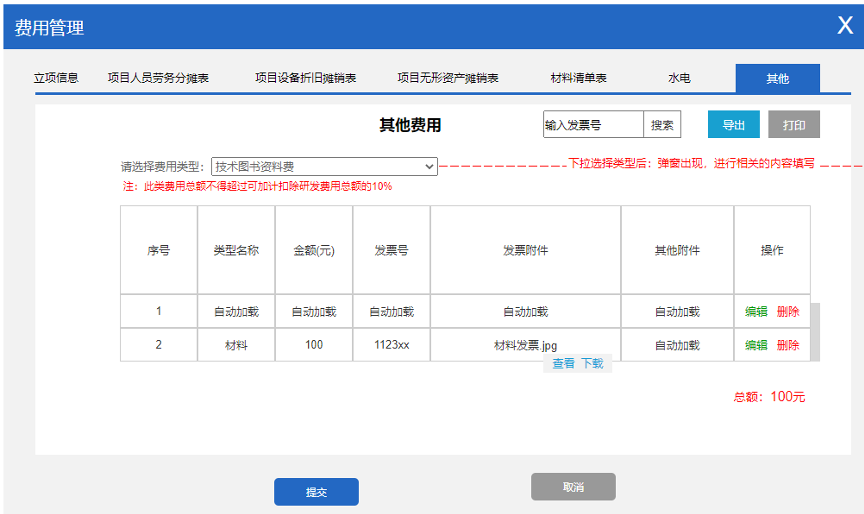Select the 项目设备折旧摊销表 tab

point(305,78)
